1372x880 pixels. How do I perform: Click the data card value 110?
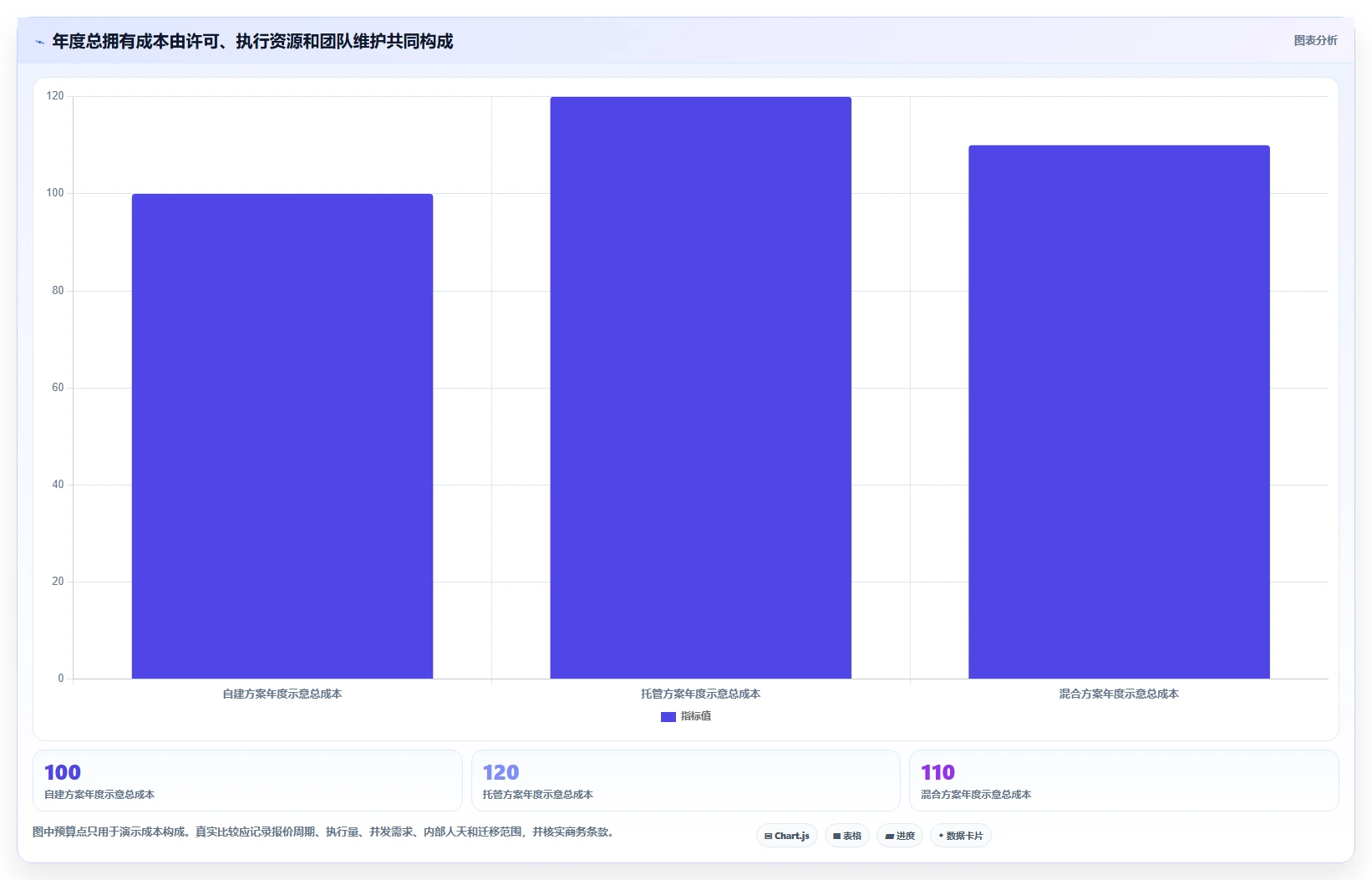[x=938, y=772]
